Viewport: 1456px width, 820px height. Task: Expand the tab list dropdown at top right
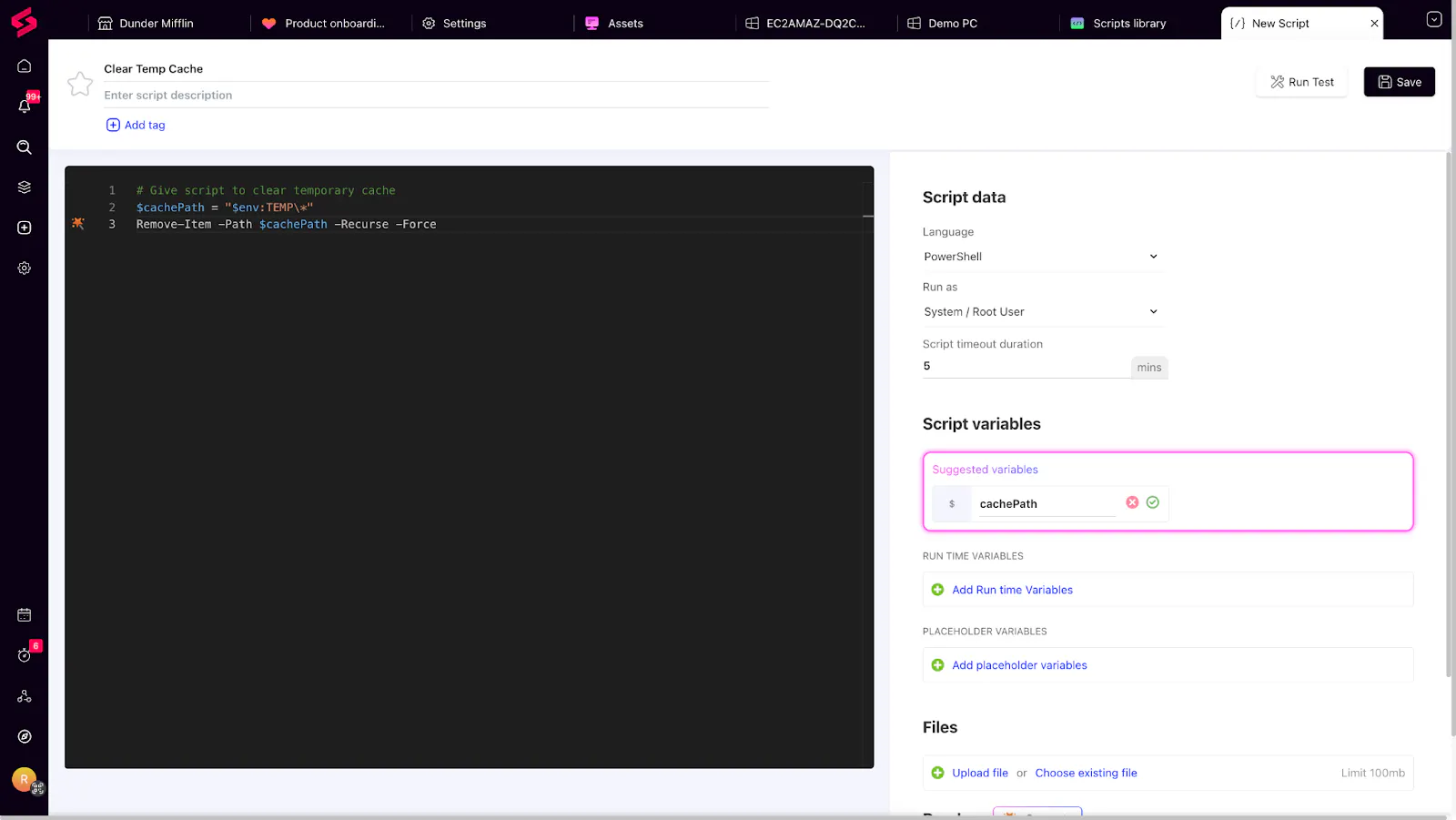[1434, 19]
